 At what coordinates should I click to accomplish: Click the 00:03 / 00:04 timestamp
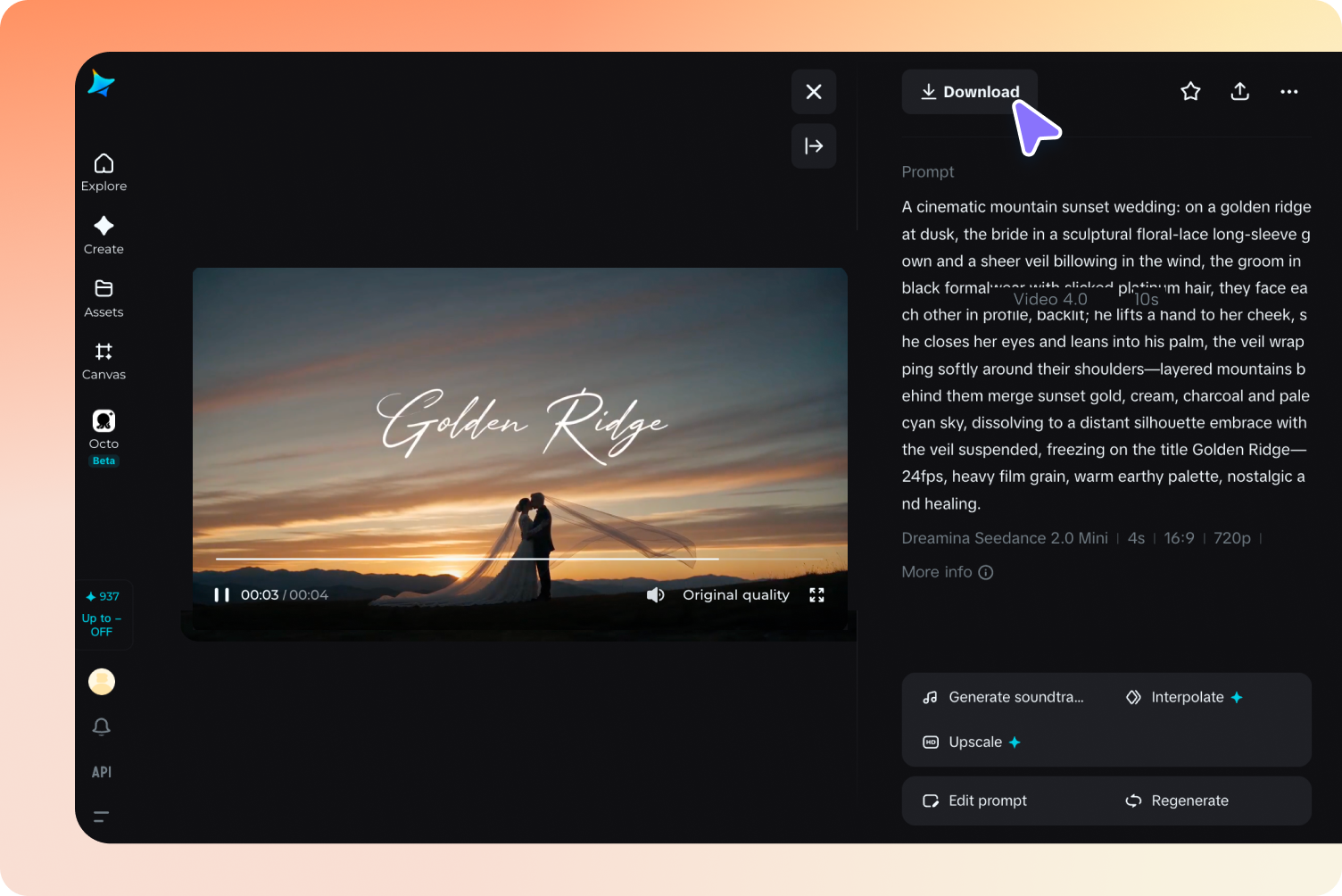(x=285, y=595)
